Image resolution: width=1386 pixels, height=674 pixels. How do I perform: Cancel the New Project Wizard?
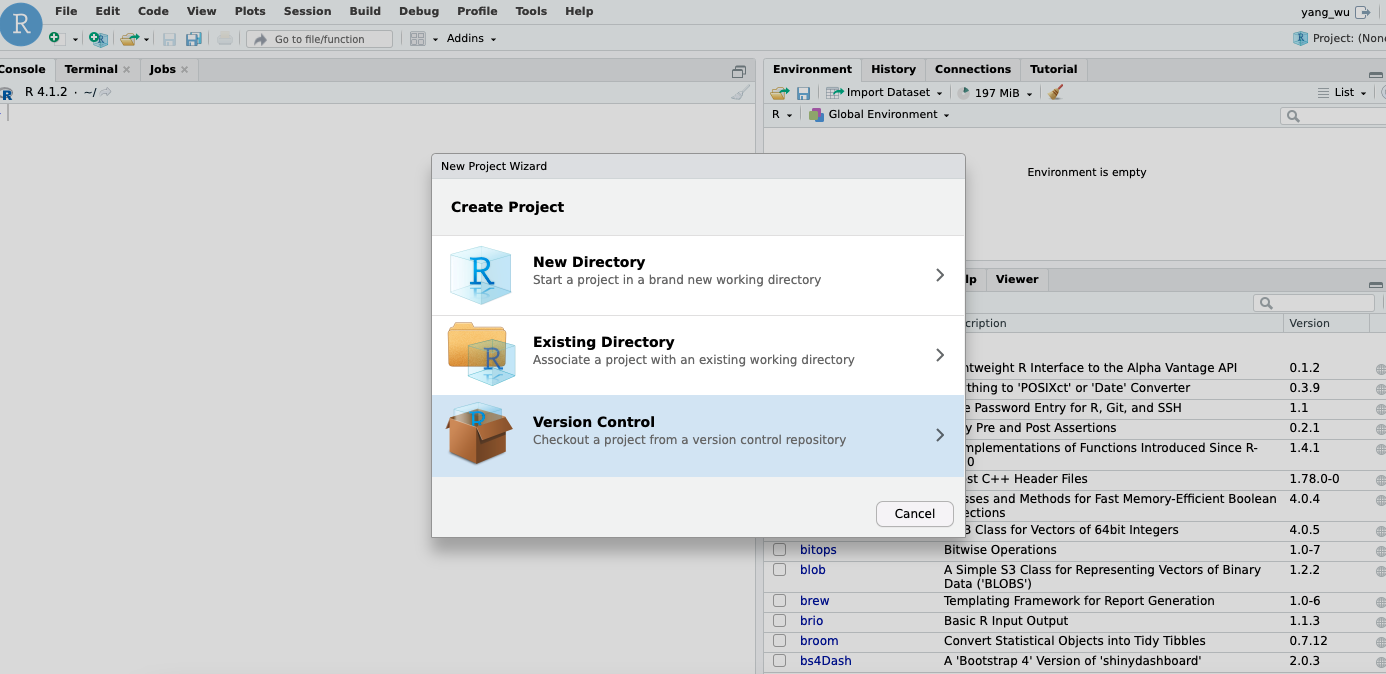[914, 513]
